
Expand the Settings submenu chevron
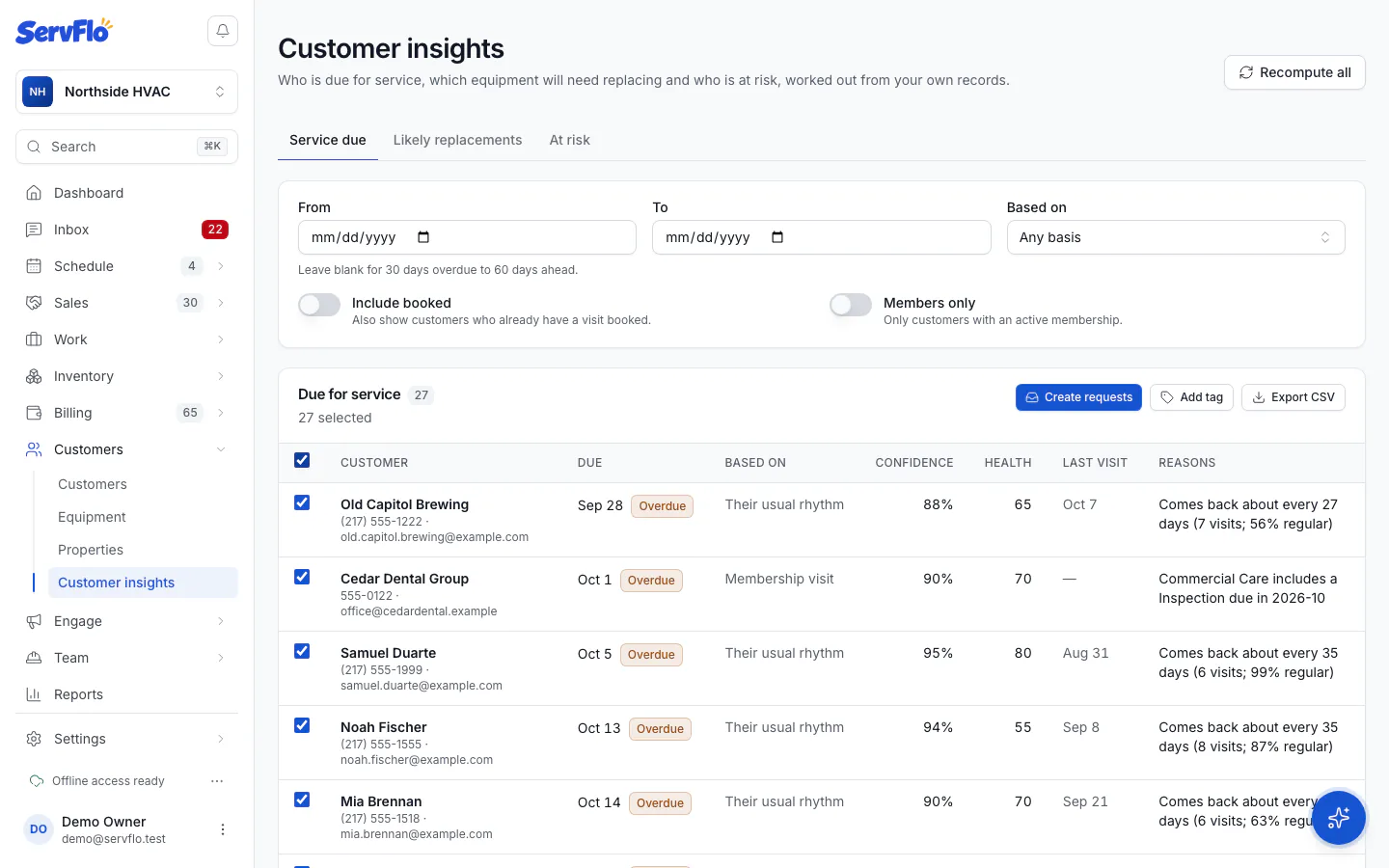tap(221, 739)
